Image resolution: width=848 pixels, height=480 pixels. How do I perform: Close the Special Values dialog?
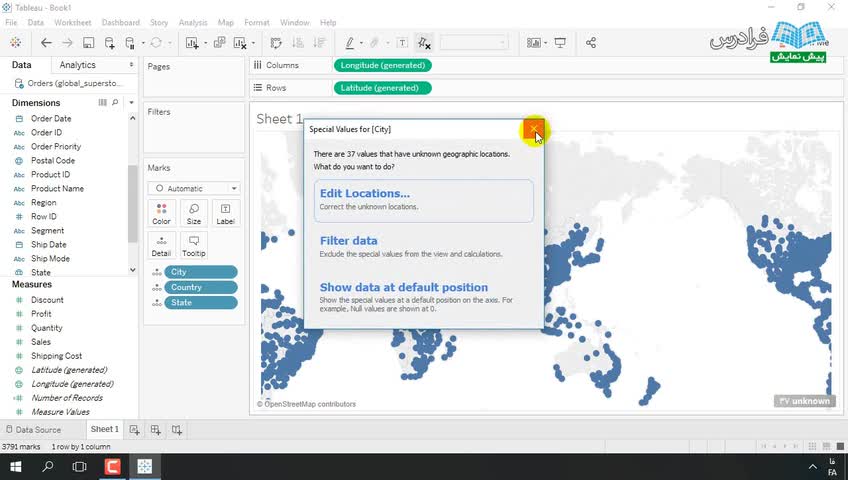(533, 129)
